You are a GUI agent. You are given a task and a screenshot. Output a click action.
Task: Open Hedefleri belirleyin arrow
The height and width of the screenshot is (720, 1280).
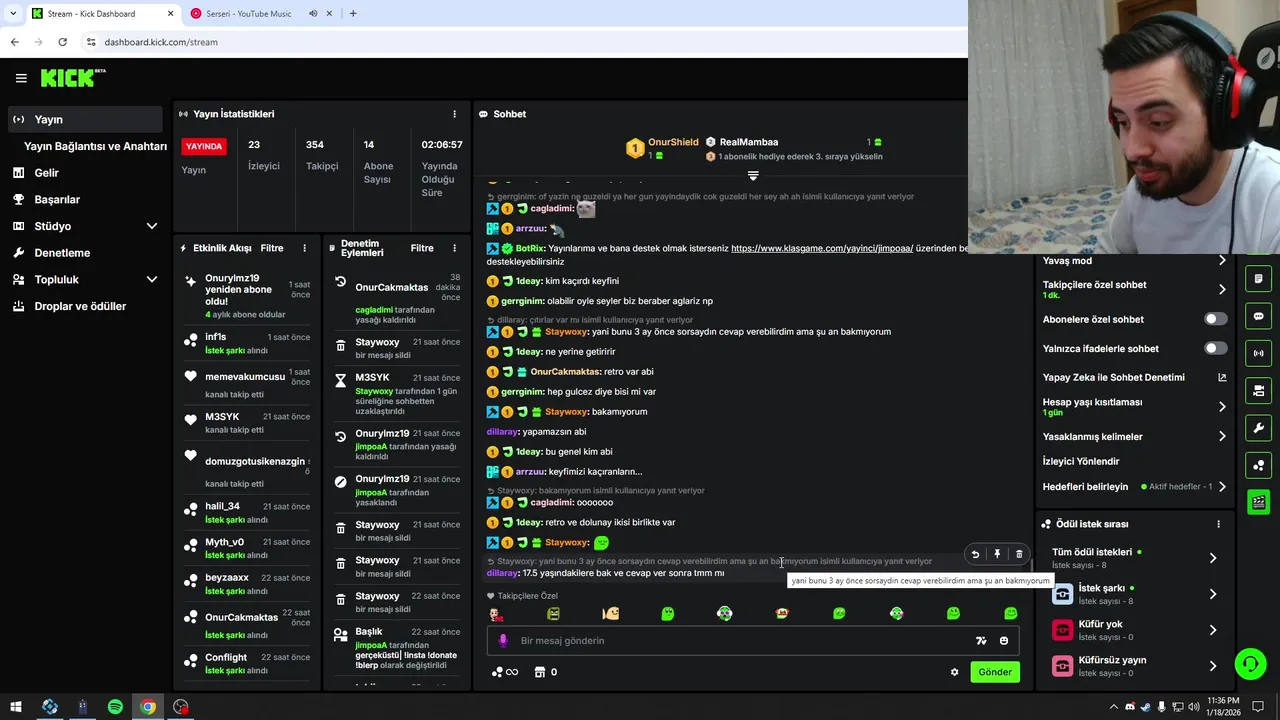[x=1222, y=487]
